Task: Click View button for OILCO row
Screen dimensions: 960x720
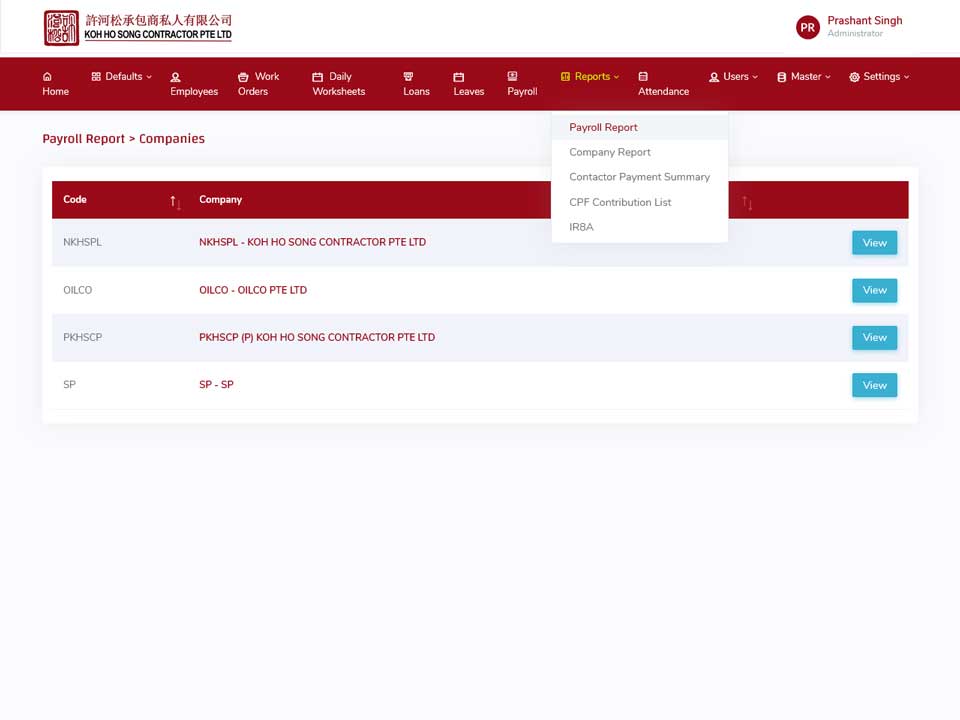Action: (x=874, y=290)
